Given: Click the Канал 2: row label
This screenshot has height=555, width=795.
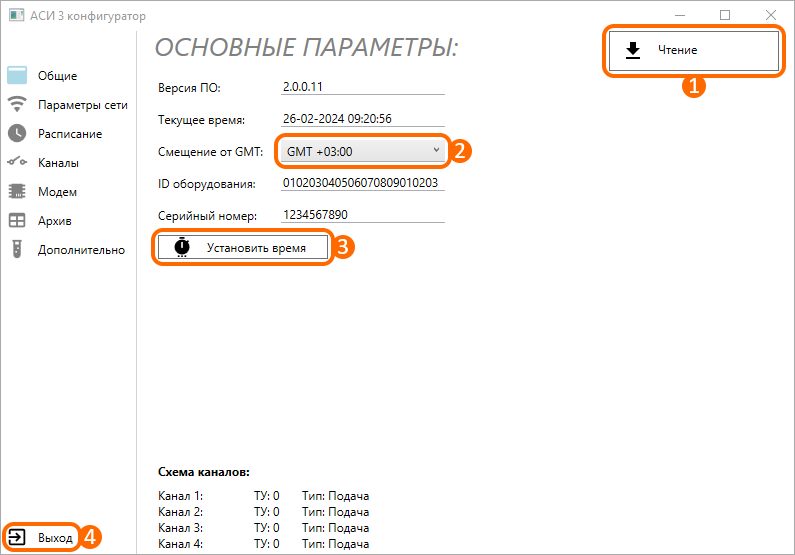Looking at the screenshot, I should pyautogui.click(x=180, y=512).
